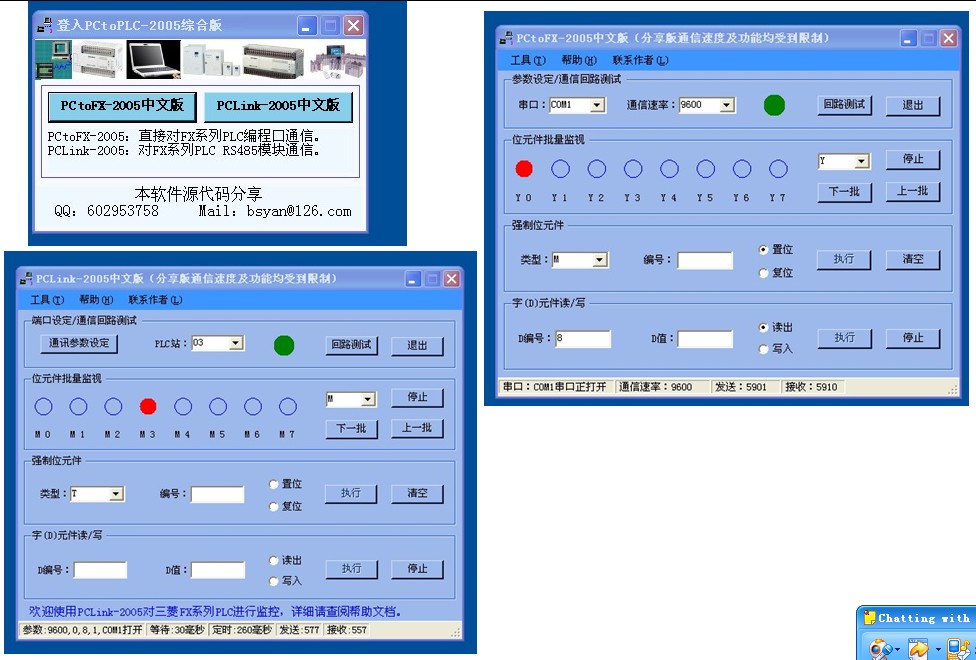Launch PCLink-2005中文版 from login window
The width and height of the screenshot is (976, 660).
(x=278, y=106)
